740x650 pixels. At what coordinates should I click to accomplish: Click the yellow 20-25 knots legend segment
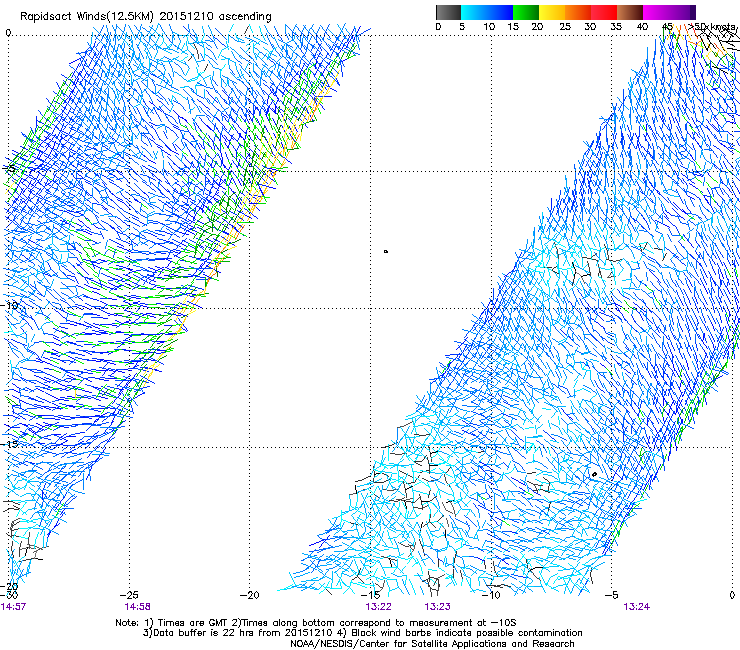(552, 12)
